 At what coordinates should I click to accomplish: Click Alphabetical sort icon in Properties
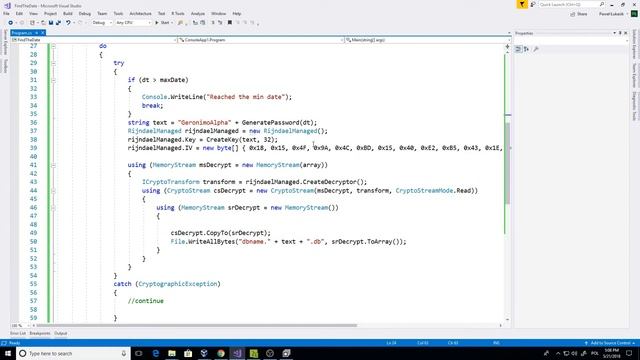click(527, 49)
